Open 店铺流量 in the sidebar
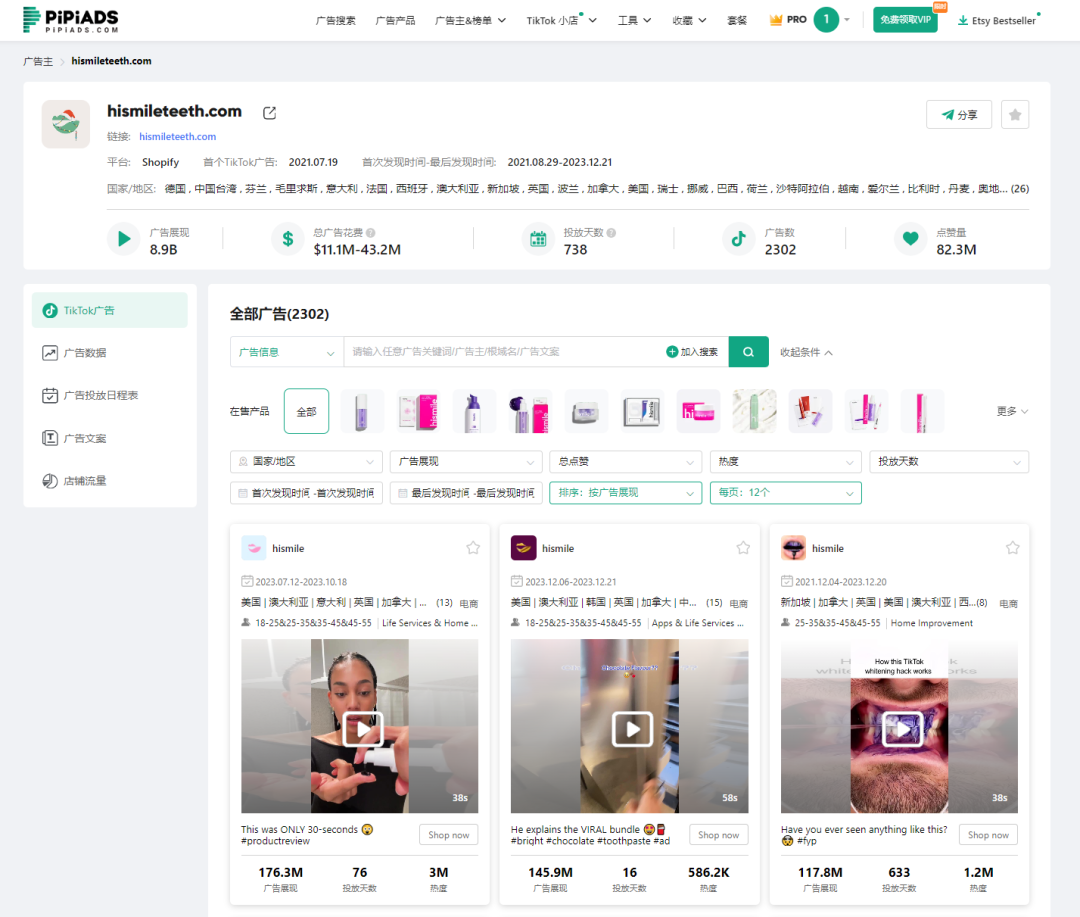Image resolution: width=1080 pixels, height=917 pixels. click(x=110, y=481)
